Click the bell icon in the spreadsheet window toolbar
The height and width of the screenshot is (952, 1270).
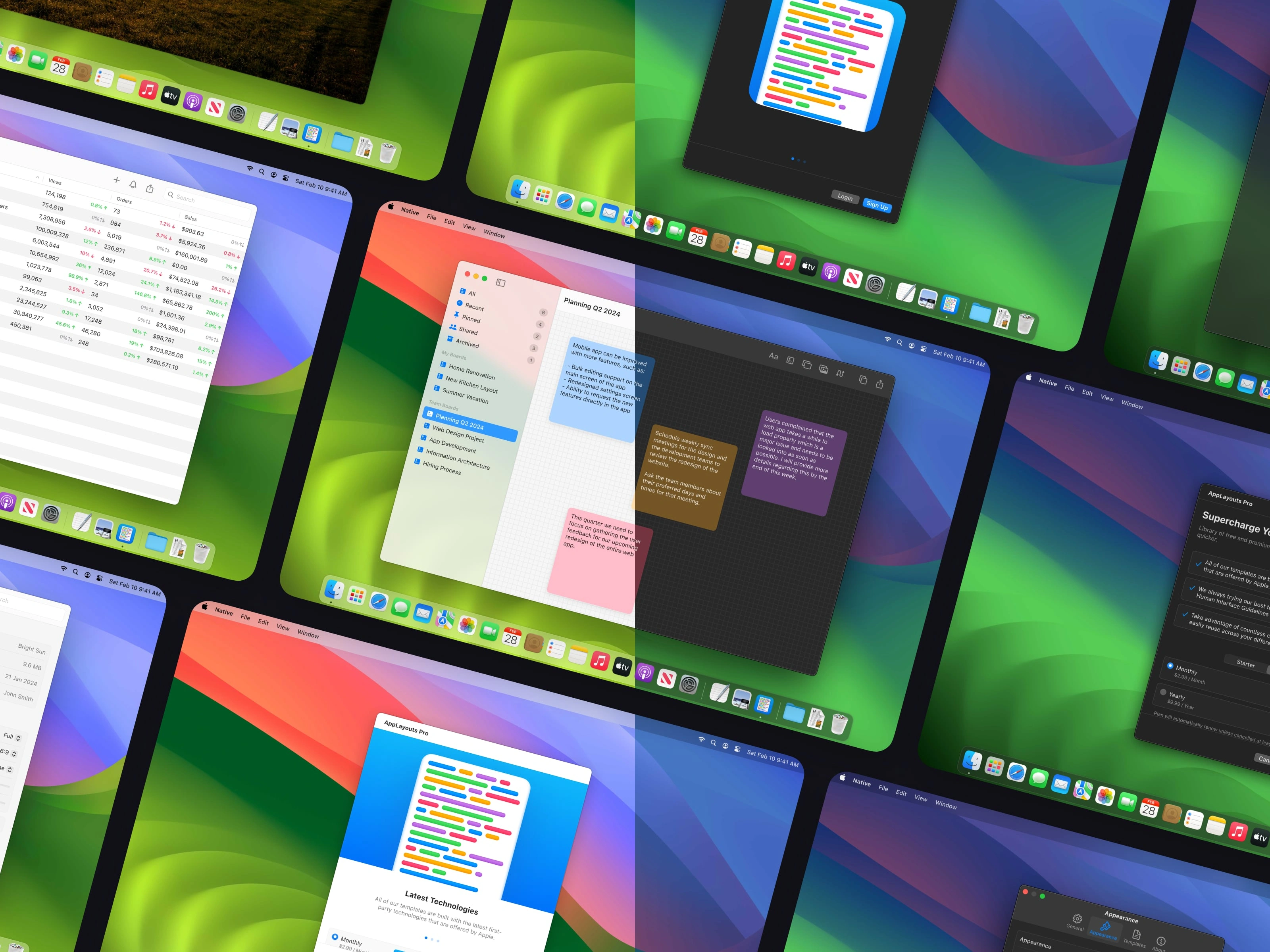[x=133, y=184]
